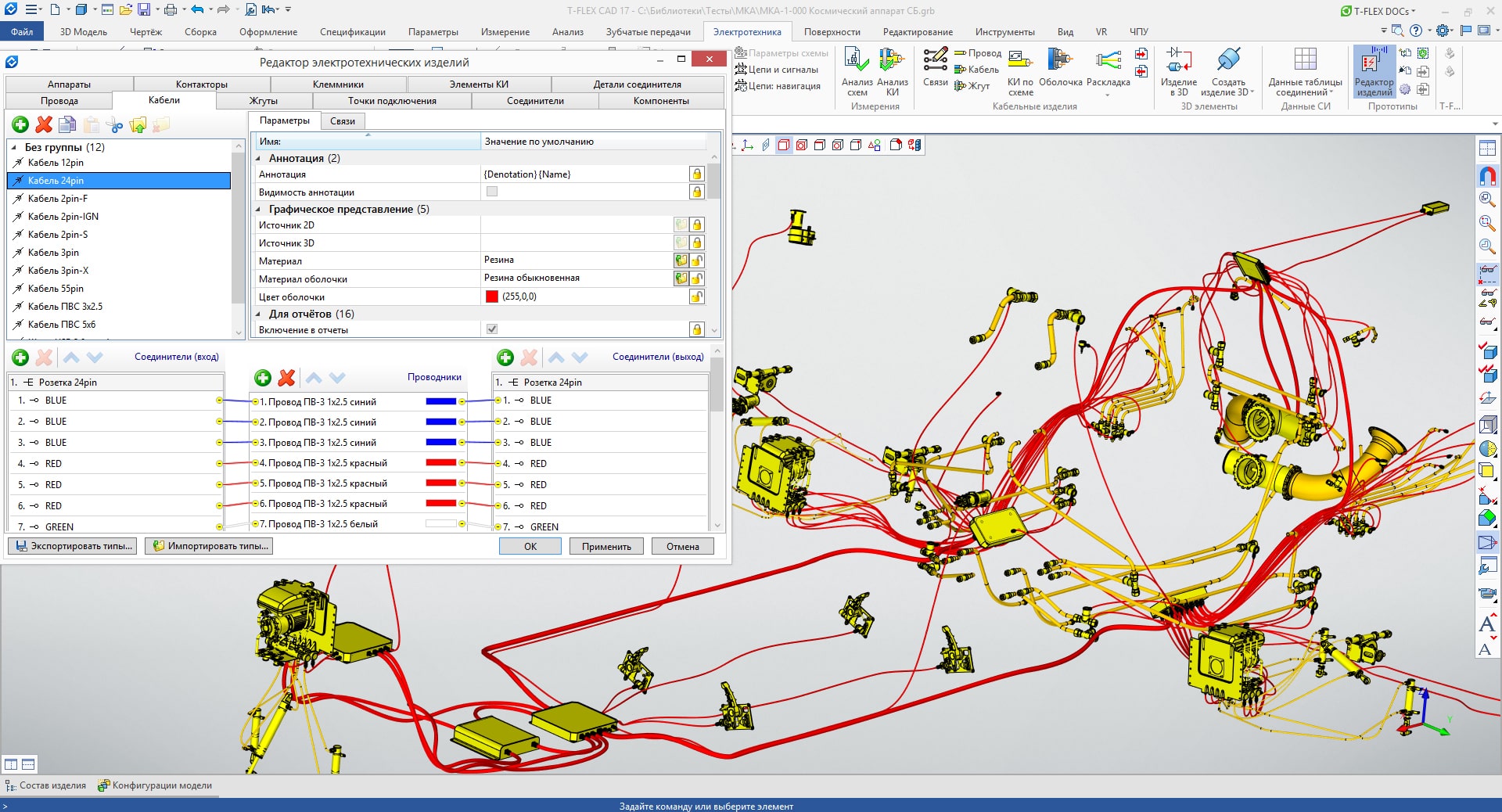Open the Создать изделие 3D dropdown
Viewport: 1502px width, 812px height.
1253,92
